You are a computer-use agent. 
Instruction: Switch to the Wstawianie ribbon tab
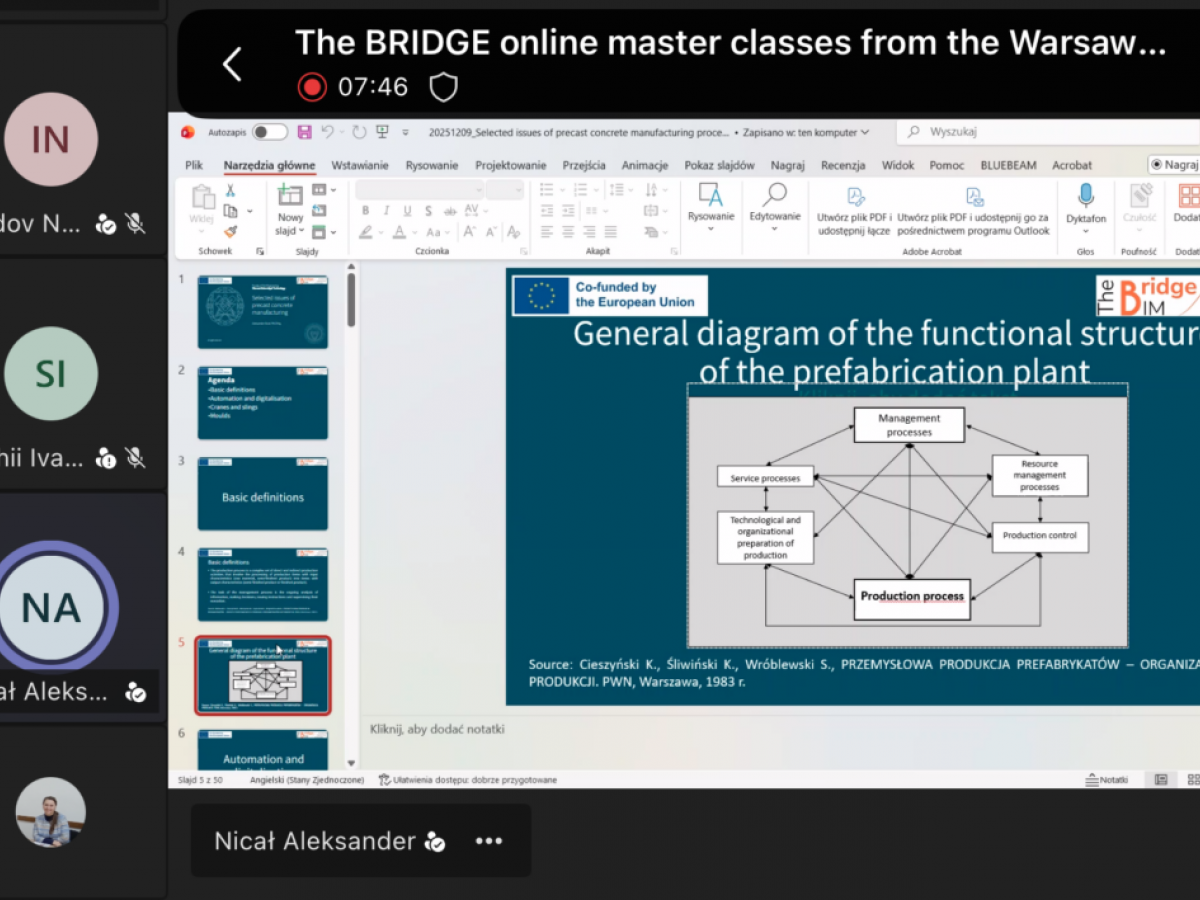tap(360, 165)
